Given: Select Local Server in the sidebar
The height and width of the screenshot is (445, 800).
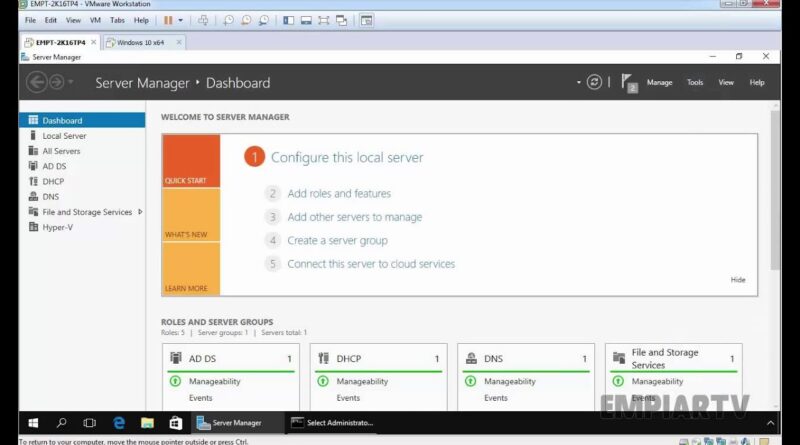Looking at the screenshot, I should click(x=82, y=136).
